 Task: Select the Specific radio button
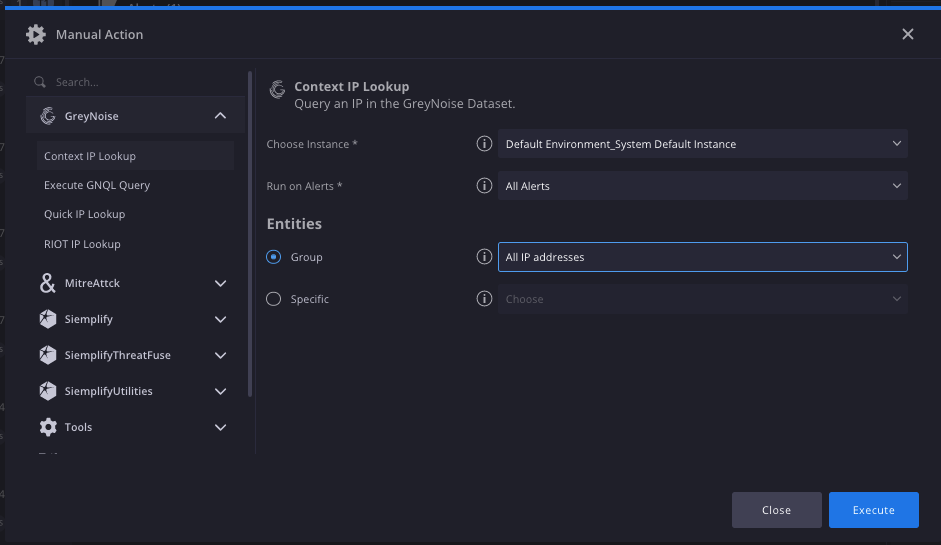click(274, 299)
